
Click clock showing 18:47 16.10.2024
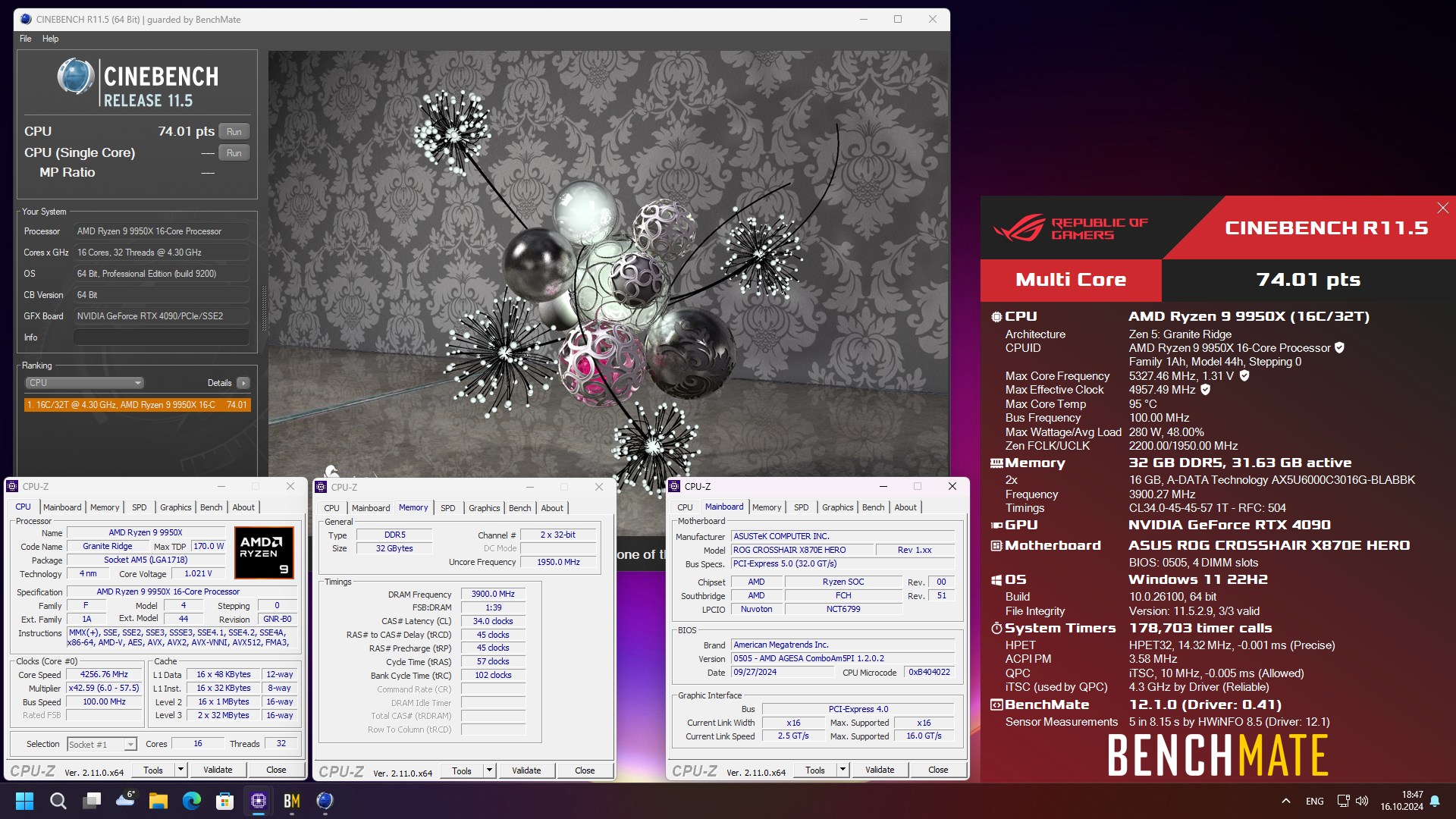coord(1401,801)
